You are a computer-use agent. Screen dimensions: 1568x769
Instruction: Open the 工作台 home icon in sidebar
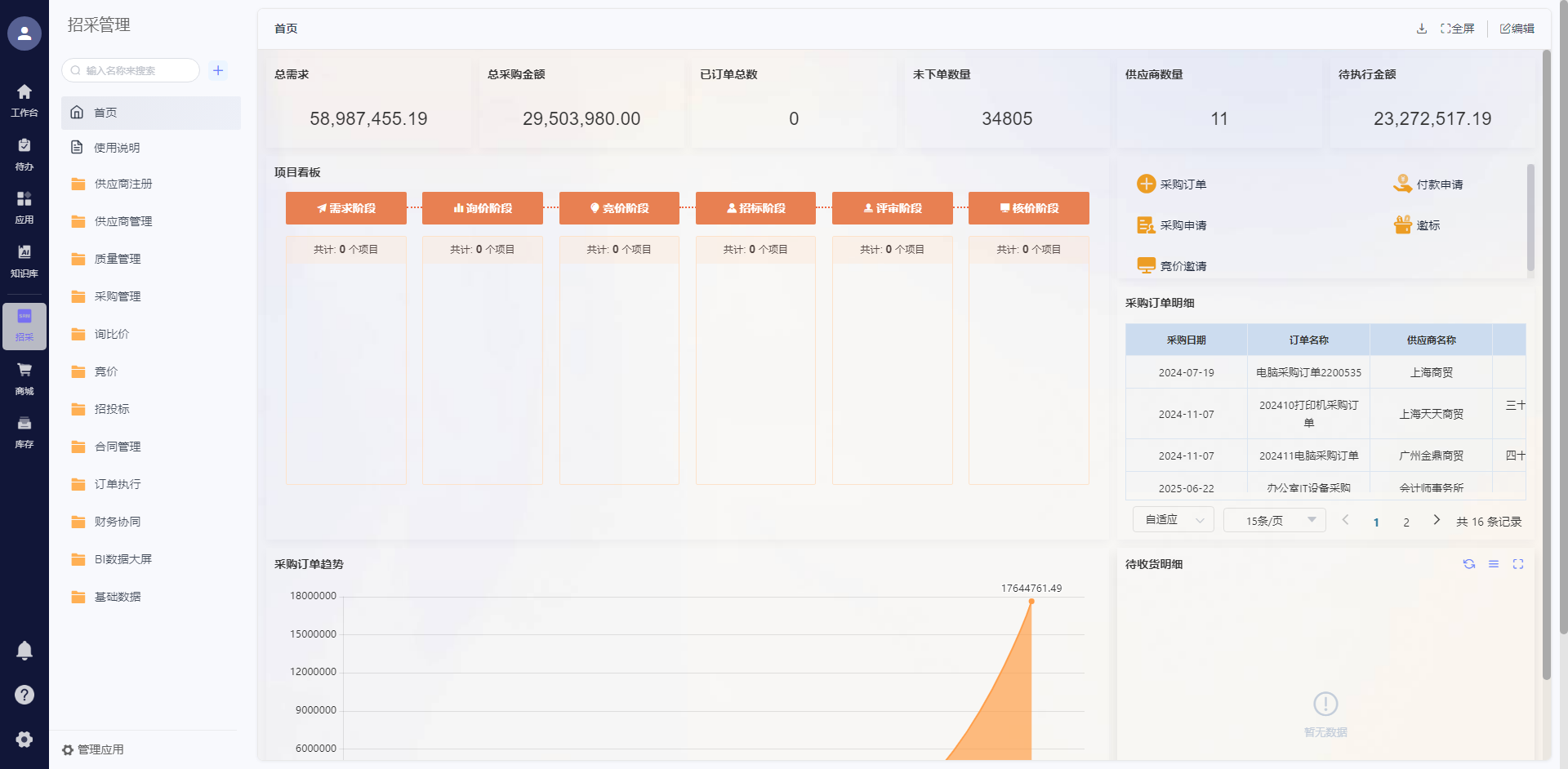24,100
